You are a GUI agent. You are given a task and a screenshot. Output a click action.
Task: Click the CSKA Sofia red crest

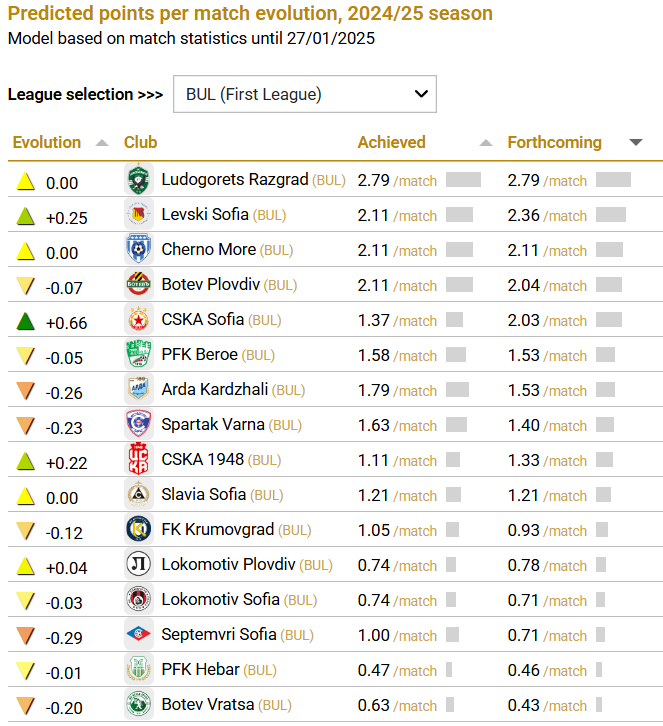tap(138, 320)
